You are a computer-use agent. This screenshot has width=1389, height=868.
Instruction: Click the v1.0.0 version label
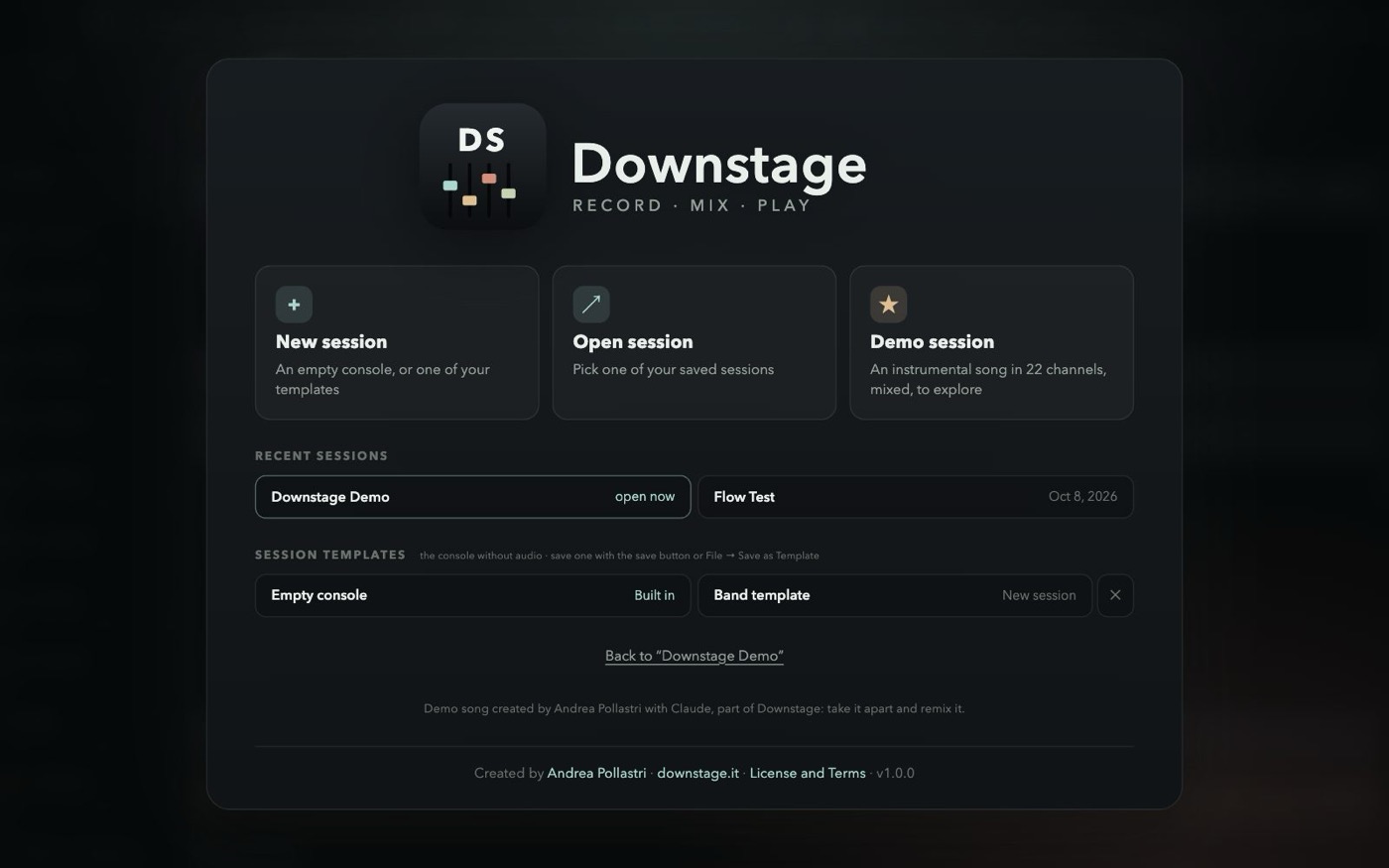[895, 773]
